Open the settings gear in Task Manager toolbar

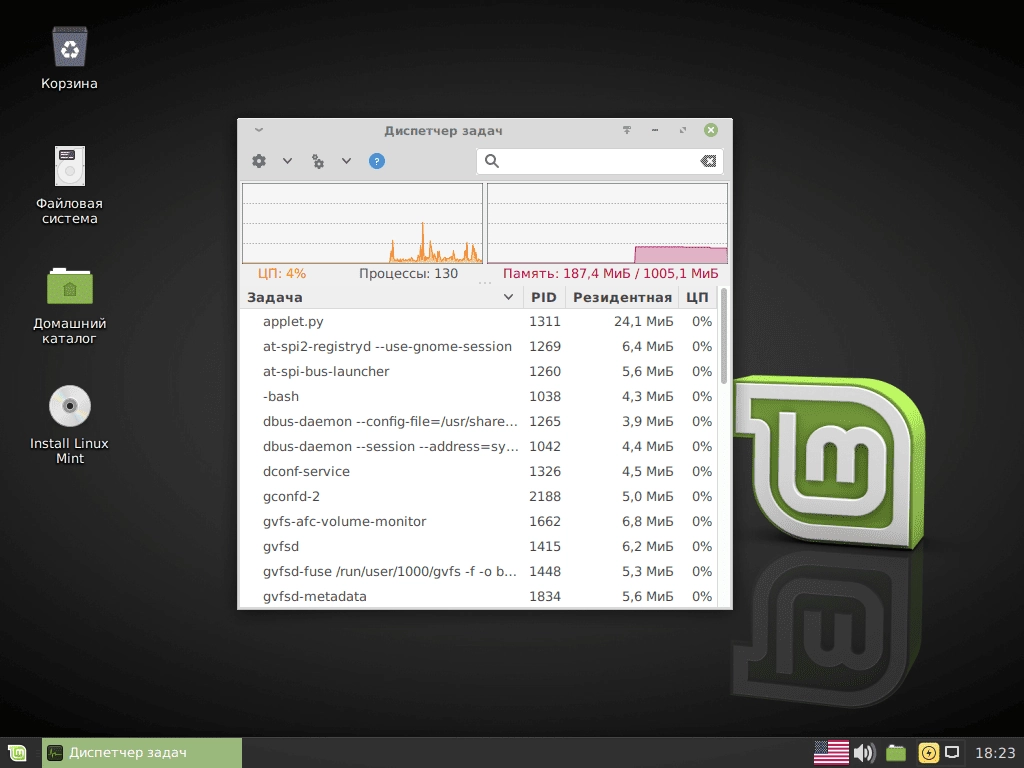point(259,161)
